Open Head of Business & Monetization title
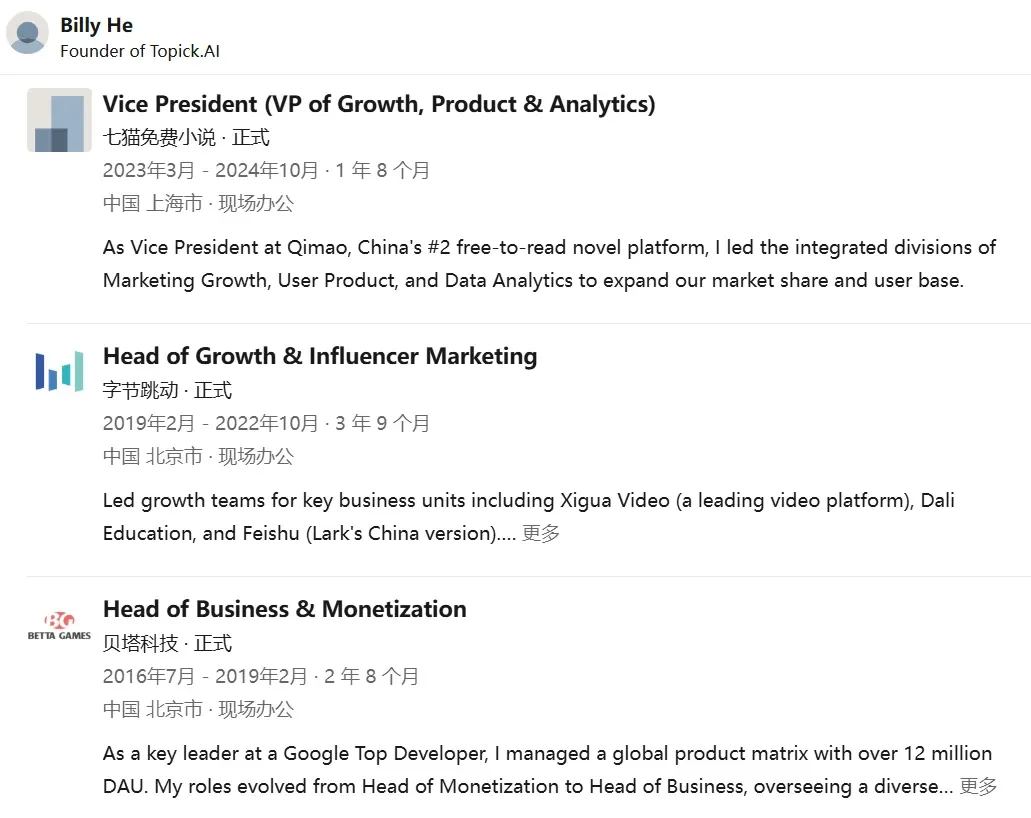 click(x=285, y=609)
